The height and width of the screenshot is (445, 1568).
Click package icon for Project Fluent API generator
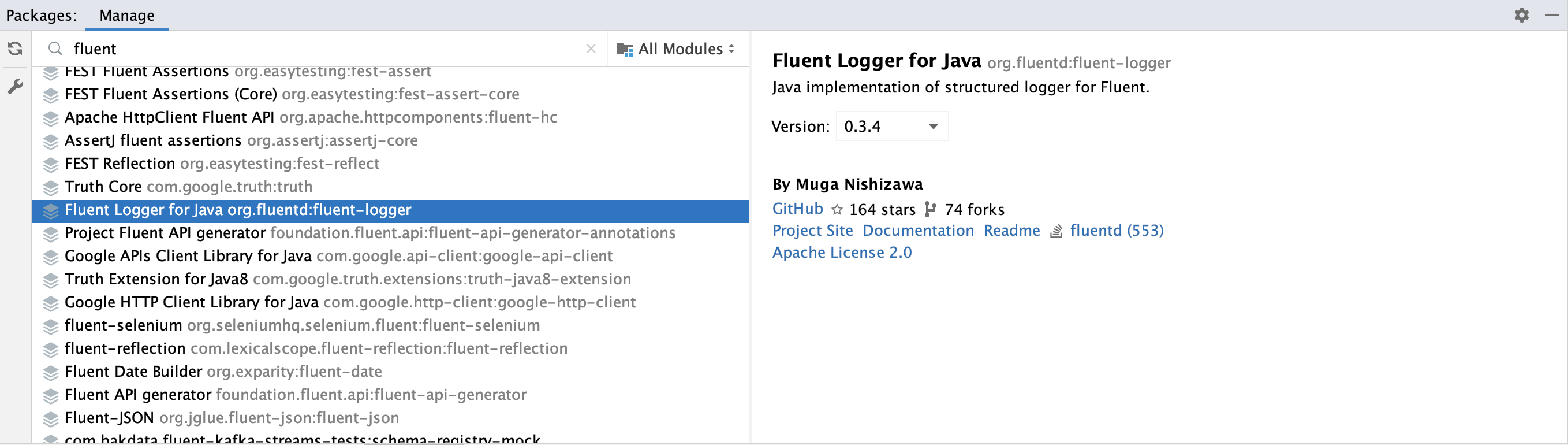point(51,233)
